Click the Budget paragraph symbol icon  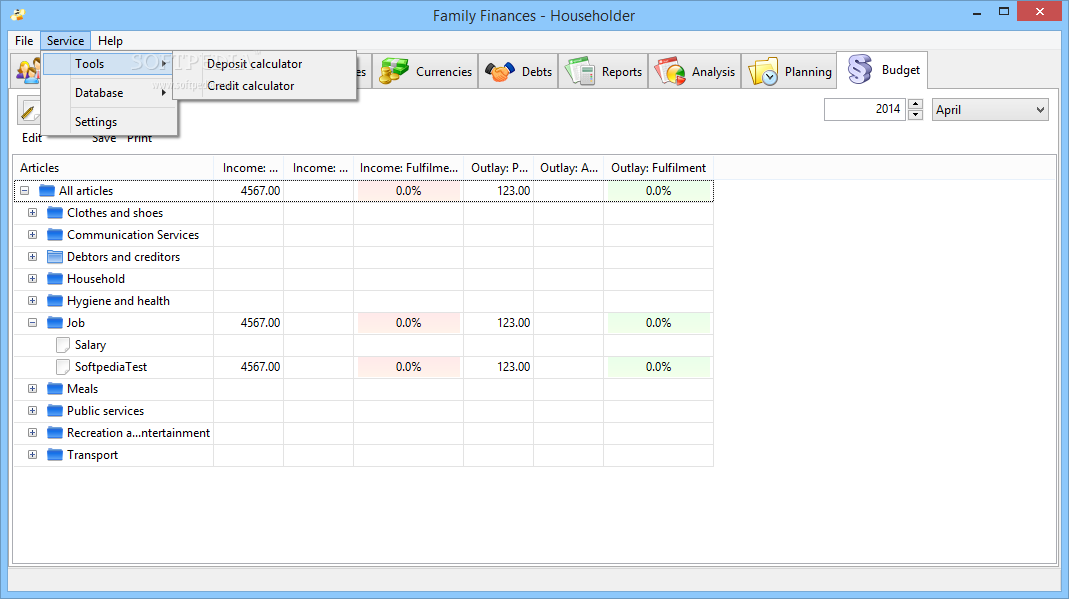coord(860,70)
